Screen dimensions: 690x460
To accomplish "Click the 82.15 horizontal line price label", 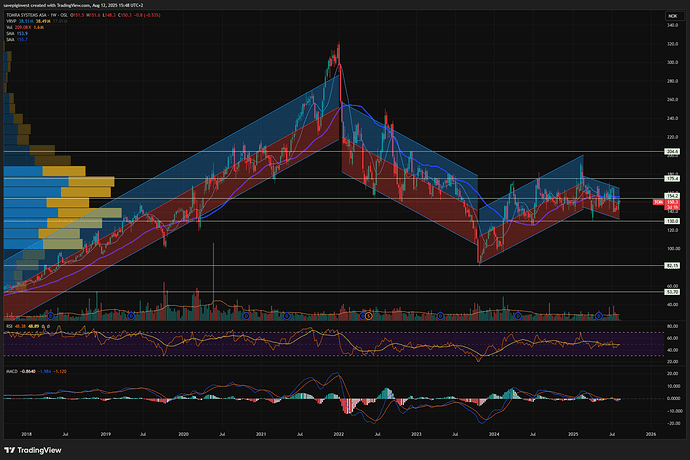I will (x=672, y=266).
